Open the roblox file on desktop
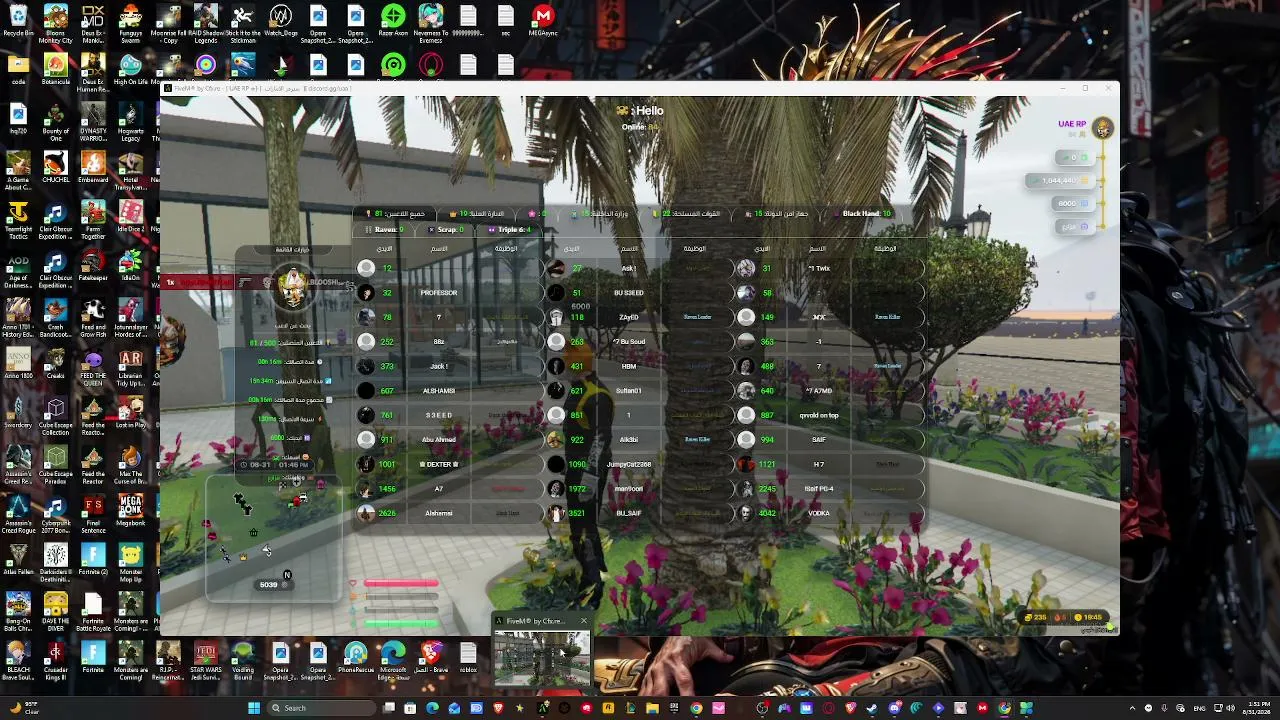This screenshot has width=1280, height=720. click(468, 658)
